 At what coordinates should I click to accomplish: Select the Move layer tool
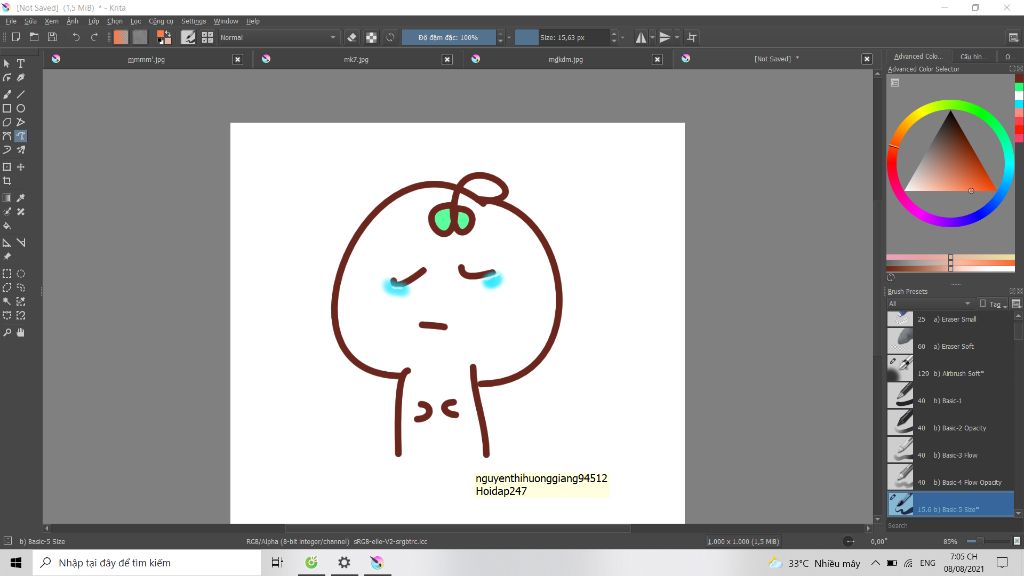(x=21, y=167)
